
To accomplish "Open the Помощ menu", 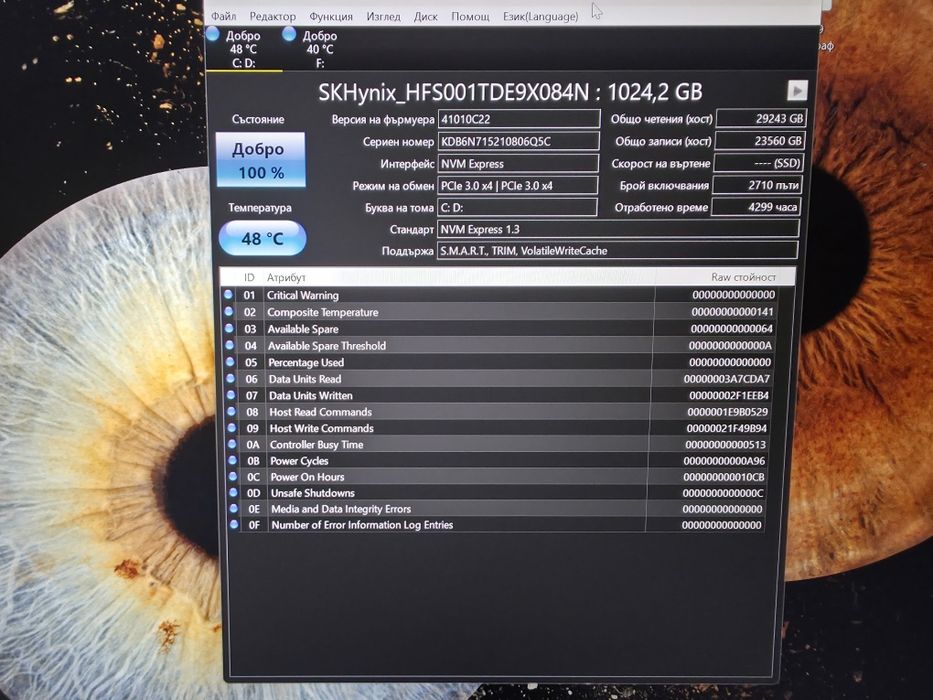I will [x=470, y=17].
